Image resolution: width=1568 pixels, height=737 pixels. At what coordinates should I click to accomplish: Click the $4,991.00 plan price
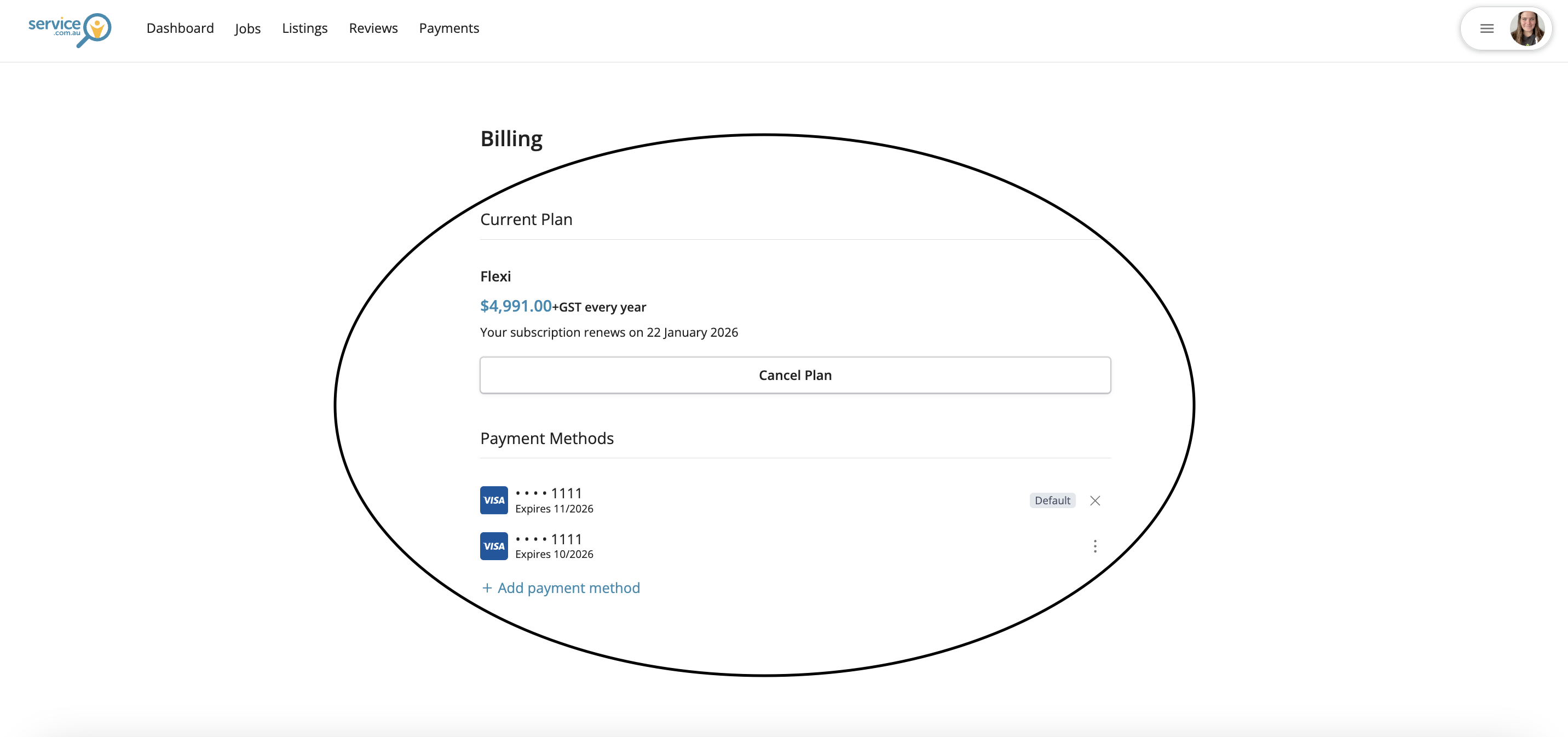click(x=516, y=306)
